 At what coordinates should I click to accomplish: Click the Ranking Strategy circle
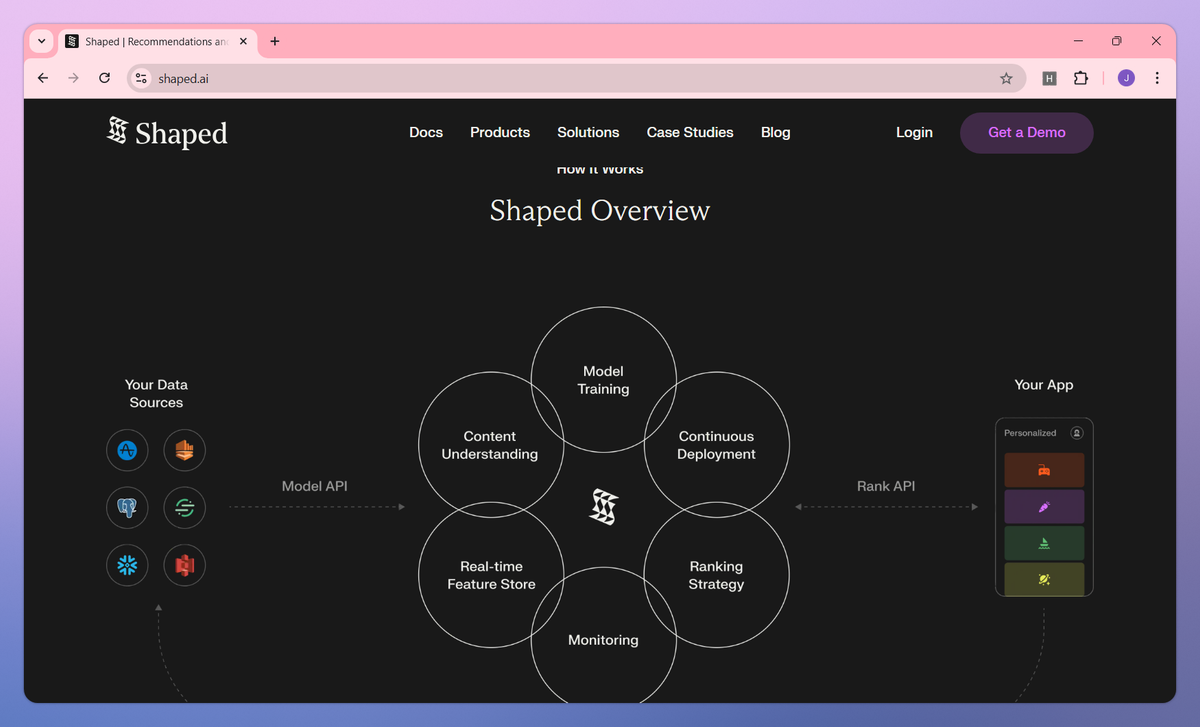716,575
